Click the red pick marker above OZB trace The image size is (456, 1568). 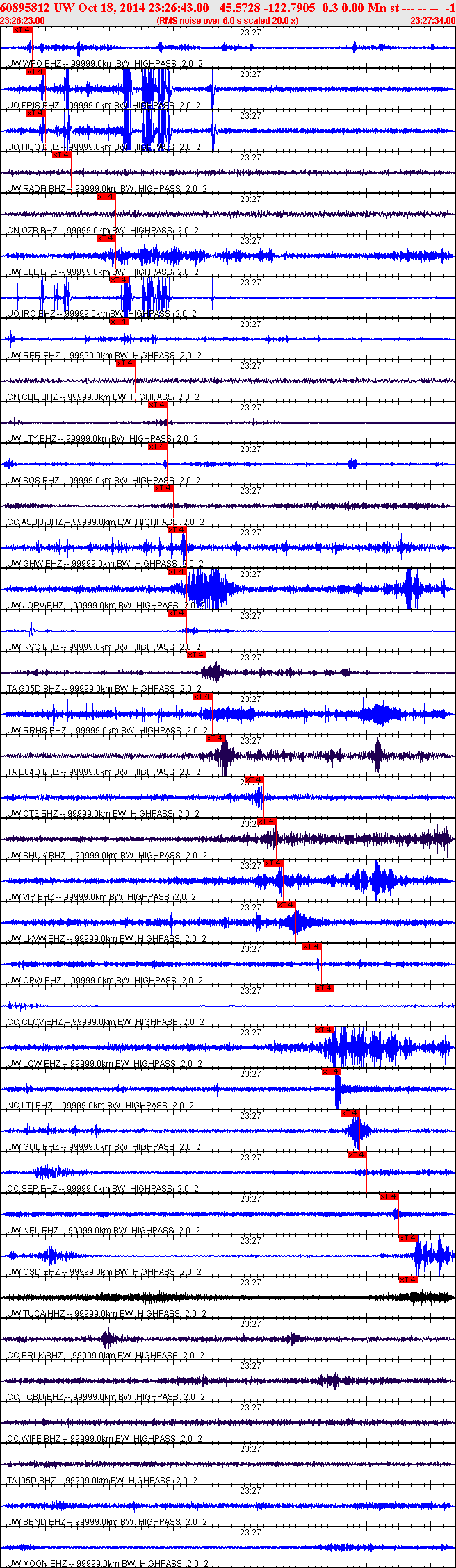106,197
